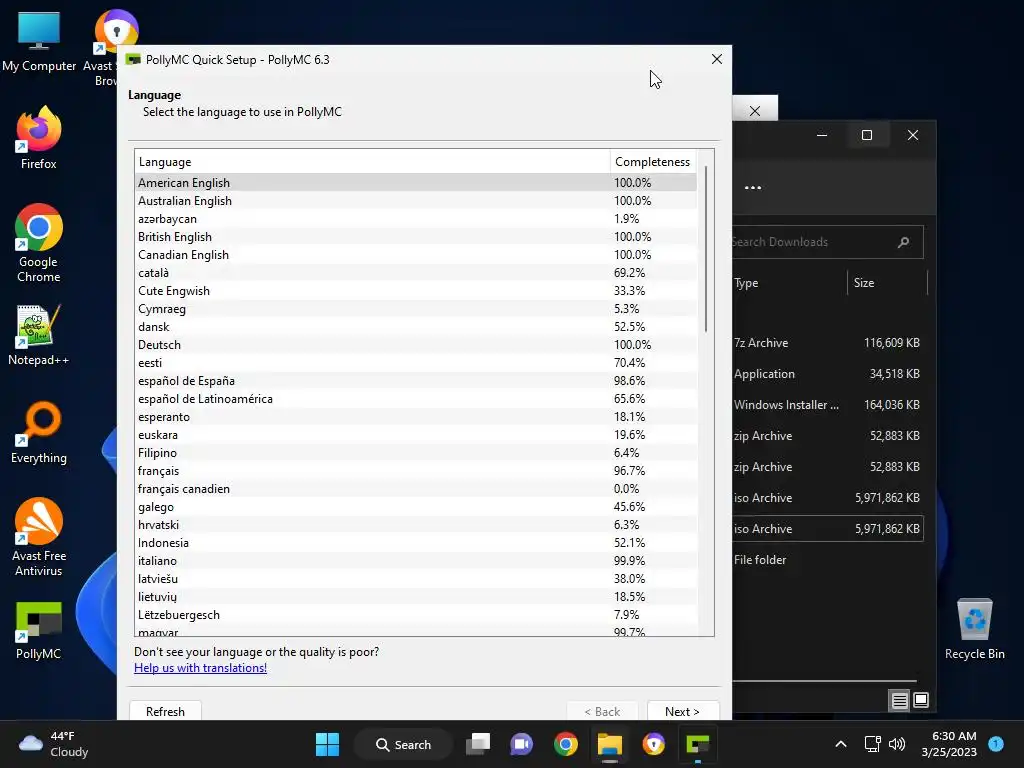Screen dimensions: 1024x768
Task: Select hrvatski language row
Action: click(415, 525)
